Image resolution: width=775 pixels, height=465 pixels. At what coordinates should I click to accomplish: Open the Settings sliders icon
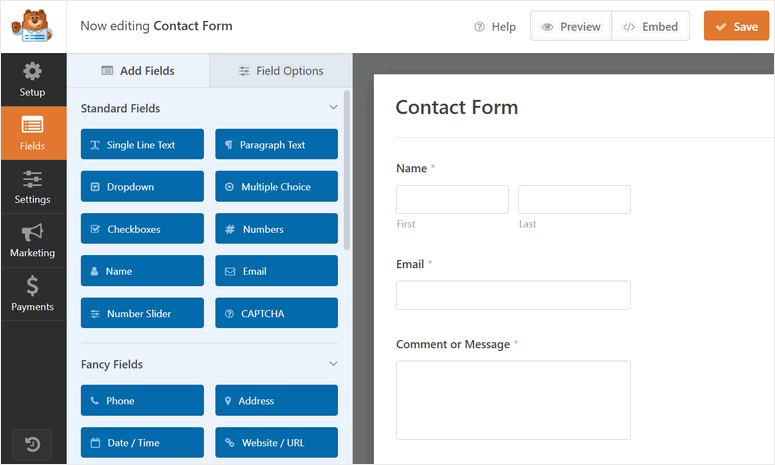32,179
